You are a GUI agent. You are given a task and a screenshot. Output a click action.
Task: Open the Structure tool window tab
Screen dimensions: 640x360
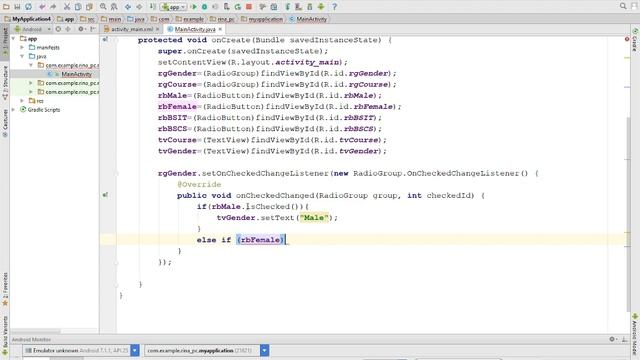(x=5, y=82)
